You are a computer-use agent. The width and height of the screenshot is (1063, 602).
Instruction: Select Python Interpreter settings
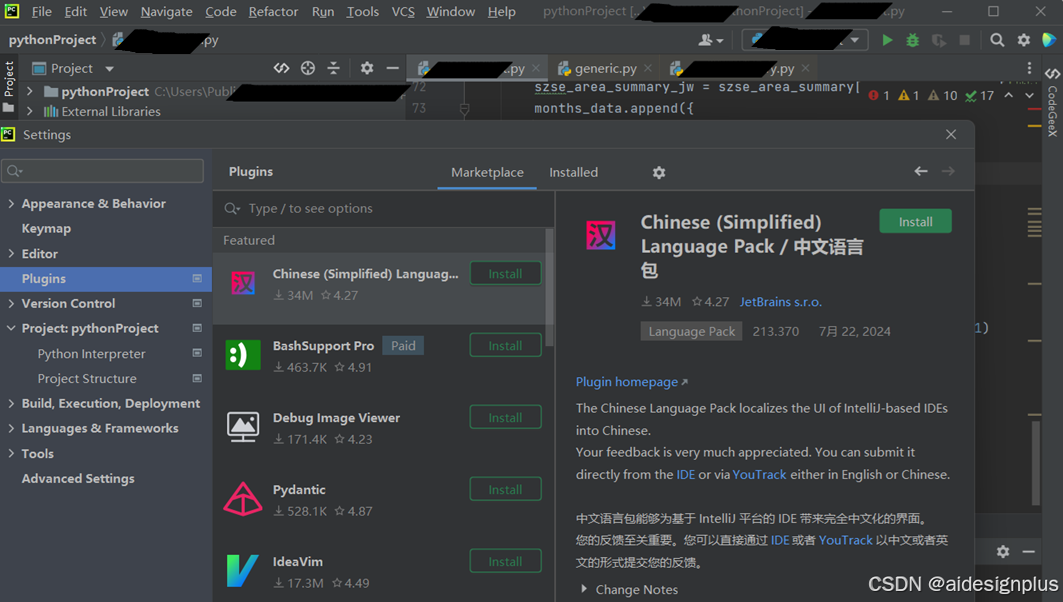point(92,354)
